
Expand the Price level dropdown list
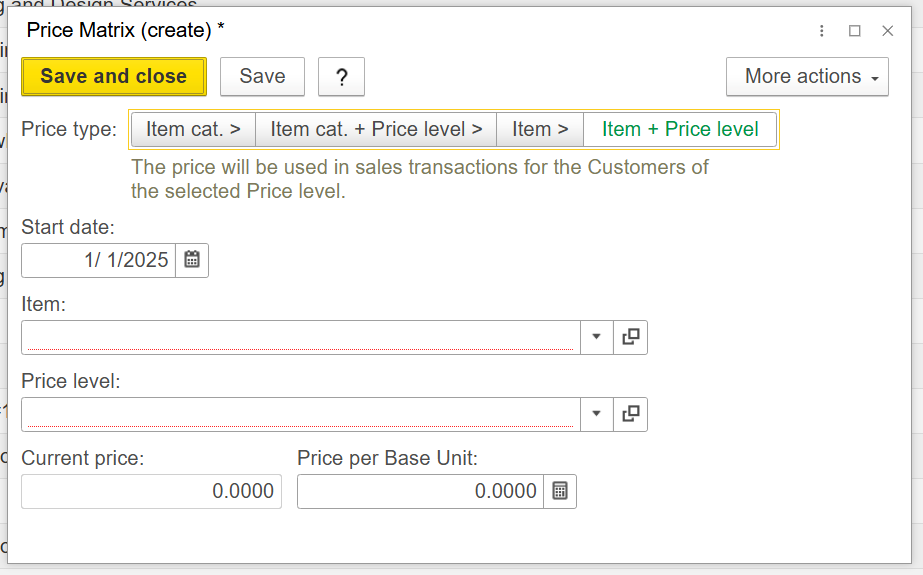tap(596, 414)
